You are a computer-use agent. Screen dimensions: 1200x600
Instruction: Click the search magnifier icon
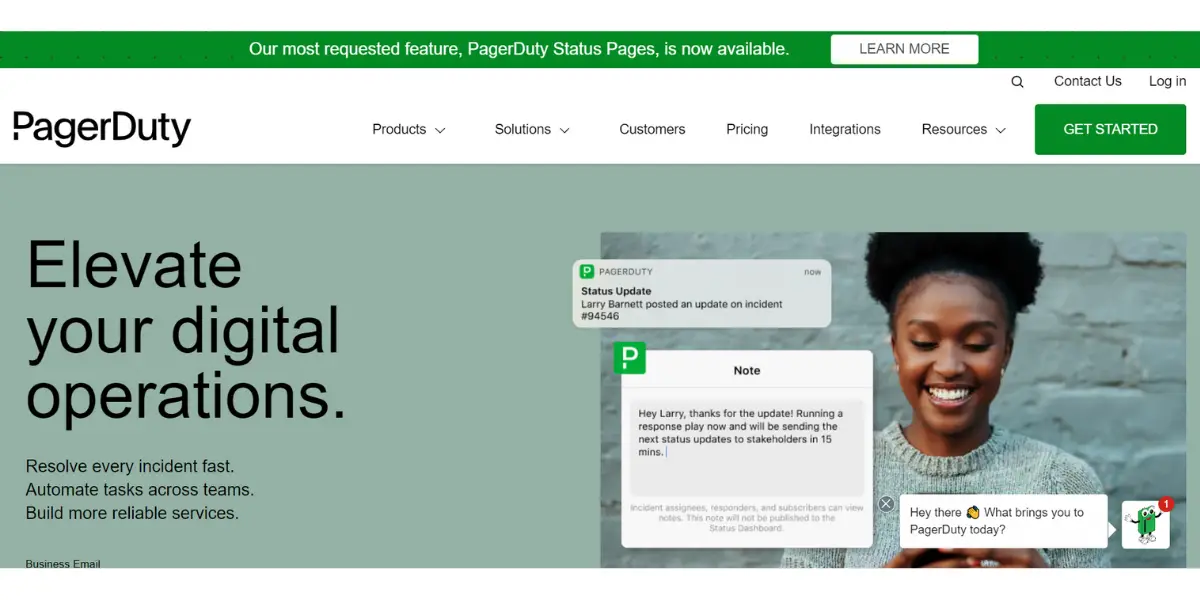click(1017, 82)
